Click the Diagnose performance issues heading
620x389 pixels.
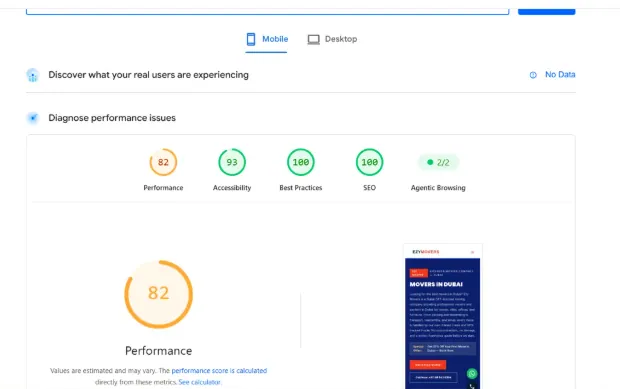[x=112, y=118]
